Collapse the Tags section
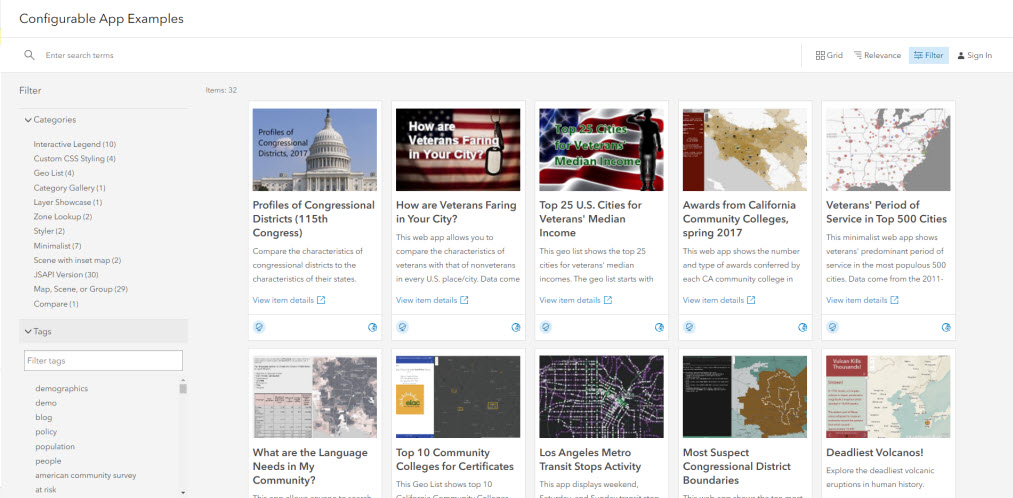The image size is (1013, 498). [103, 331]
